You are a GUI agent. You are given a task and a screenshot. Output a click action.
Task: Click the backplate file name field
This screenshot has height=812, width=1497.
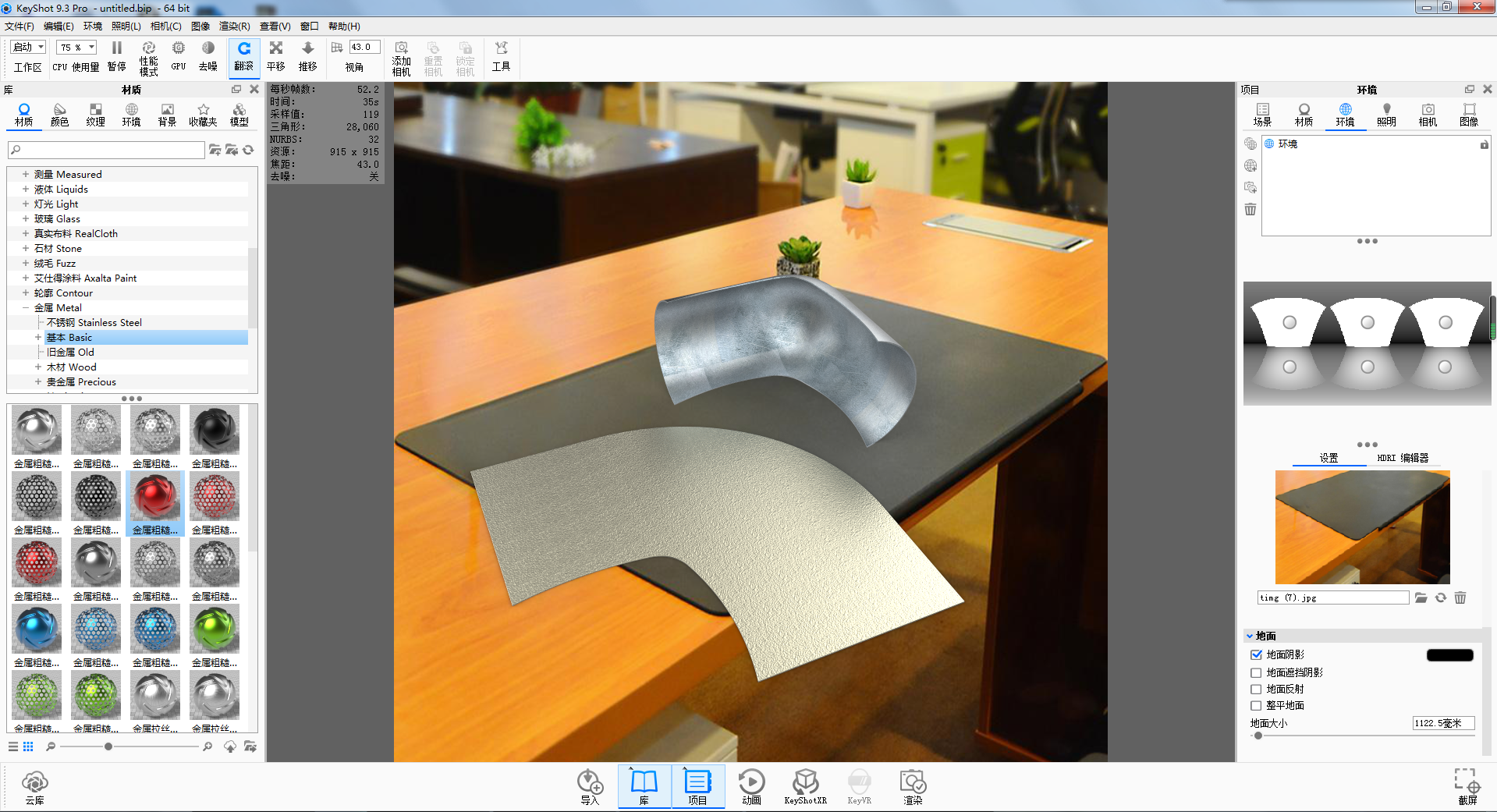[x=1333, y=597]
